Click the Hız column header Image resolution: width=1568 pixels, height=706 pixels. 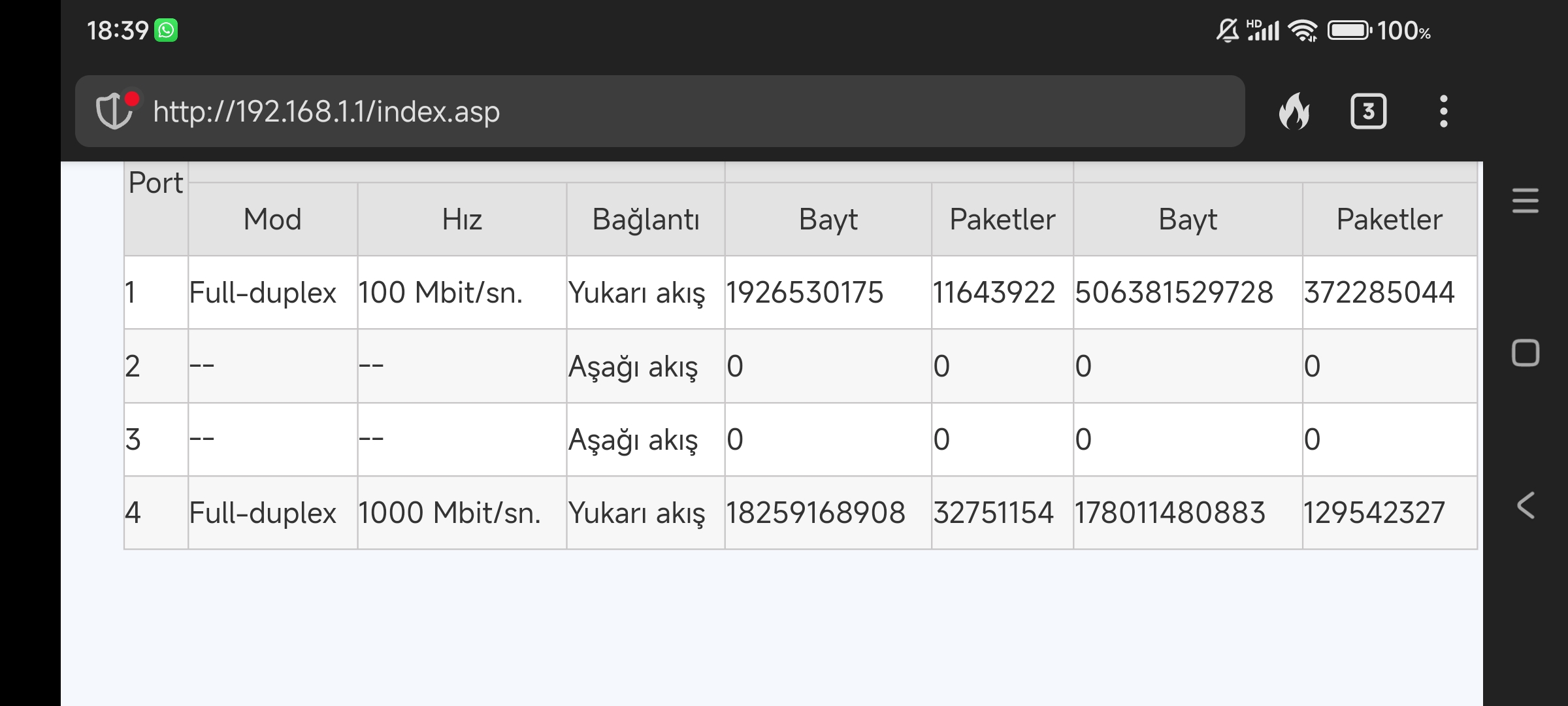click(462, 219)
